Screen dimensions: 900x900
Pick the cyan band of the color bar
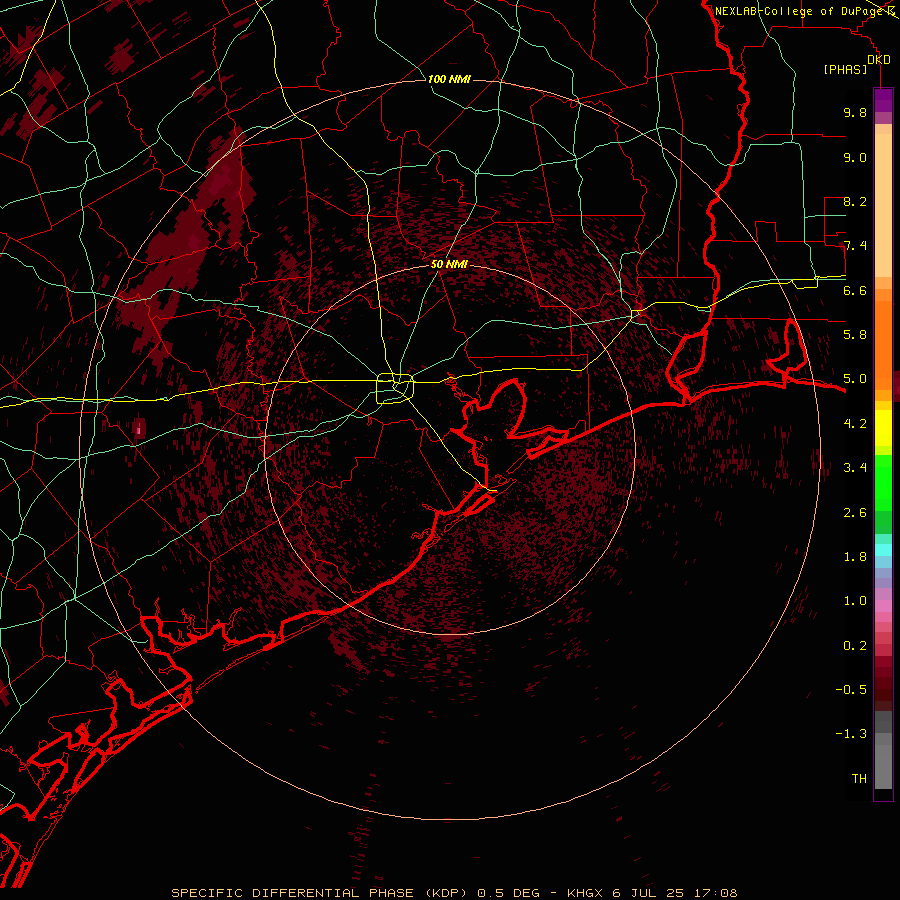coord(883,550)
